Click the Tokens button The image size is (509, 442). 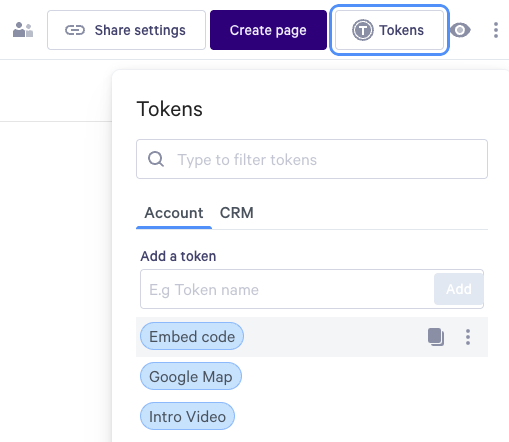[x=389, y=30]
